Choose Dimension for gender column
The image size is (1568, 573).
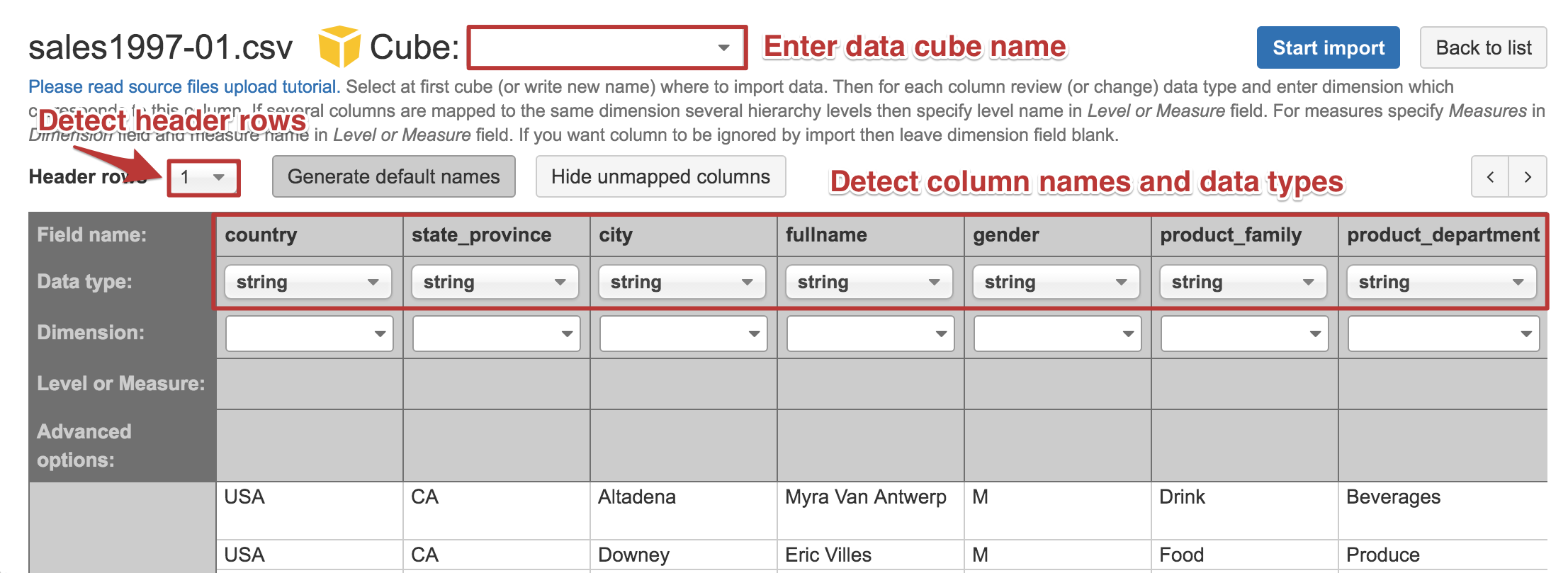1057,334
